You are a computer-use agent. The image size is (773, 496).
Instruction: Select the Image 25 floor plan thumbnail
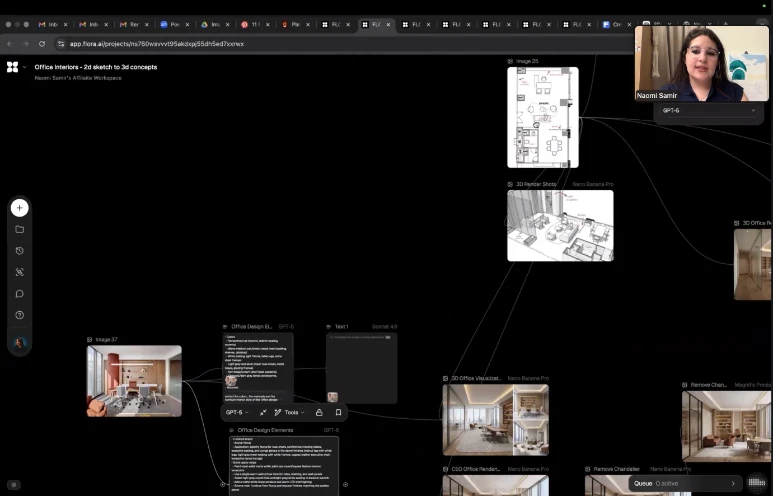click(x=542, y=117)
